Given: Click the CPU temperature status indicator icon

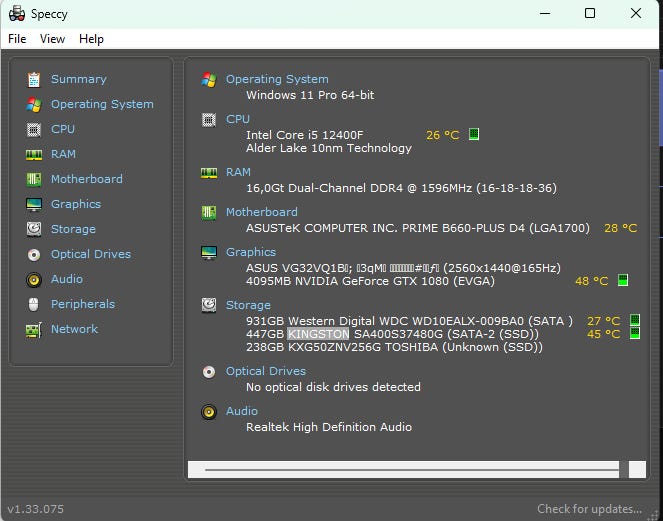Looking at the screenshot, I should click(x=474, y=134).
